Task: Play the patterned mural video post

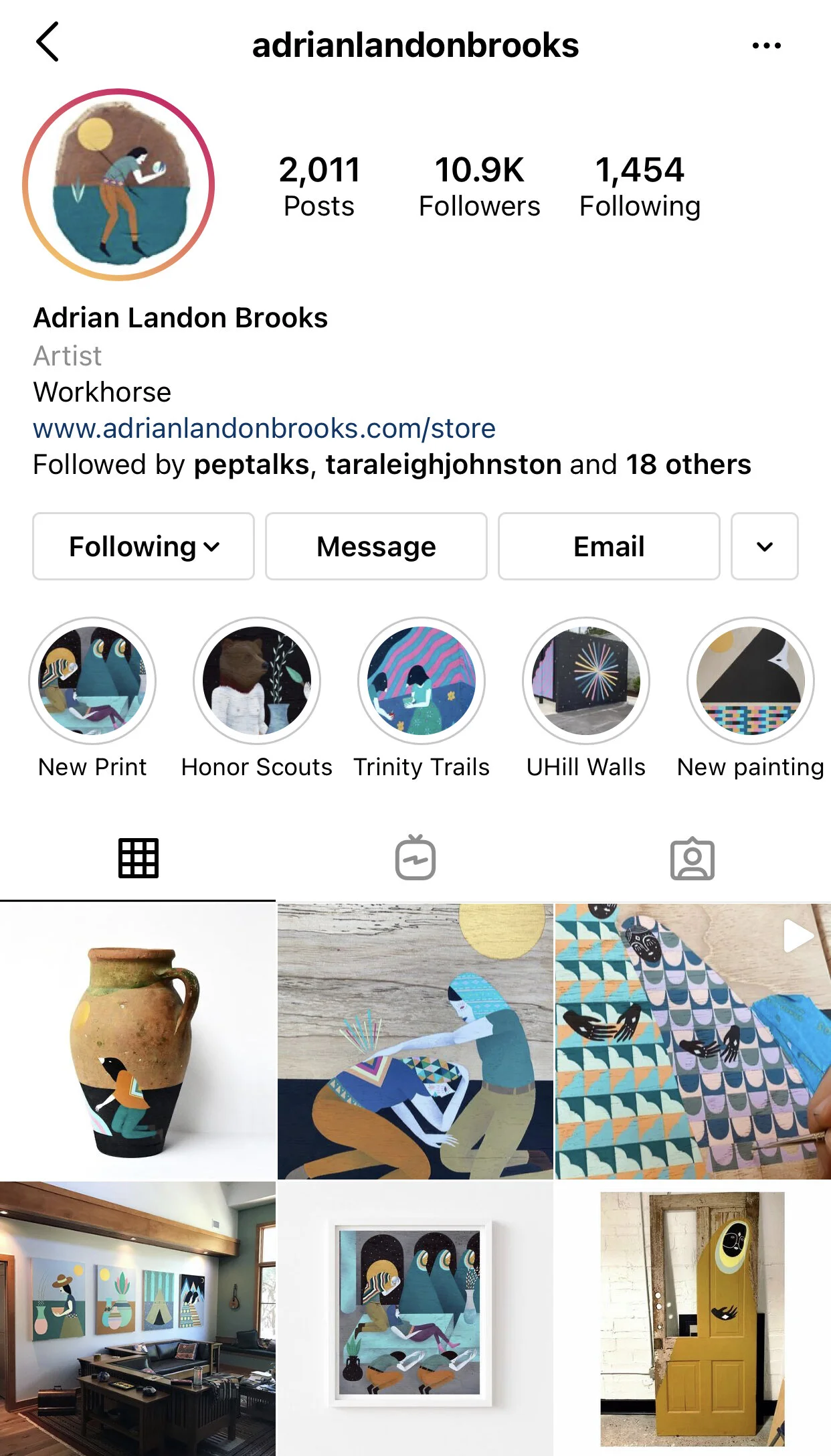Action: click(x=693, y=1042)
